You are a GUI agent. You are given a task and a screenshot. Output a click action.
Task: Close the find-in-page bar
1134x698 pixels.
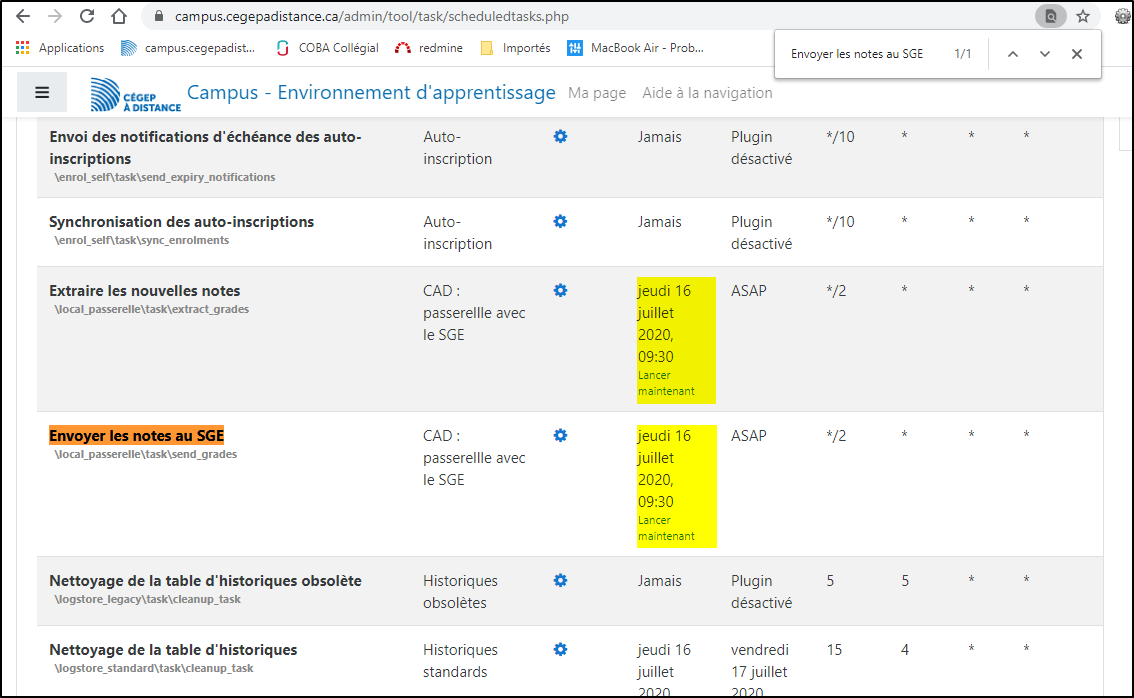1077,54
